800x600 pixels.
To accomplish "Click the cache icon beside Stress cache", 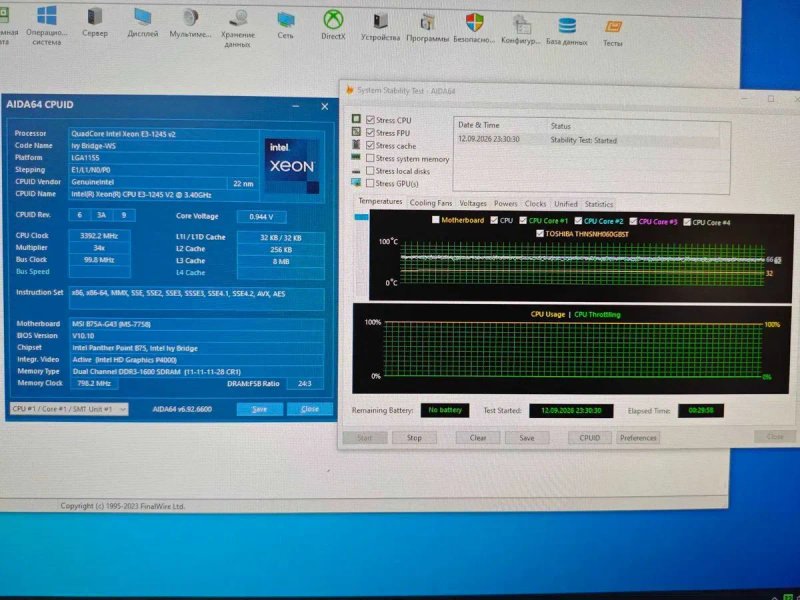I will [x=356, y=144].
